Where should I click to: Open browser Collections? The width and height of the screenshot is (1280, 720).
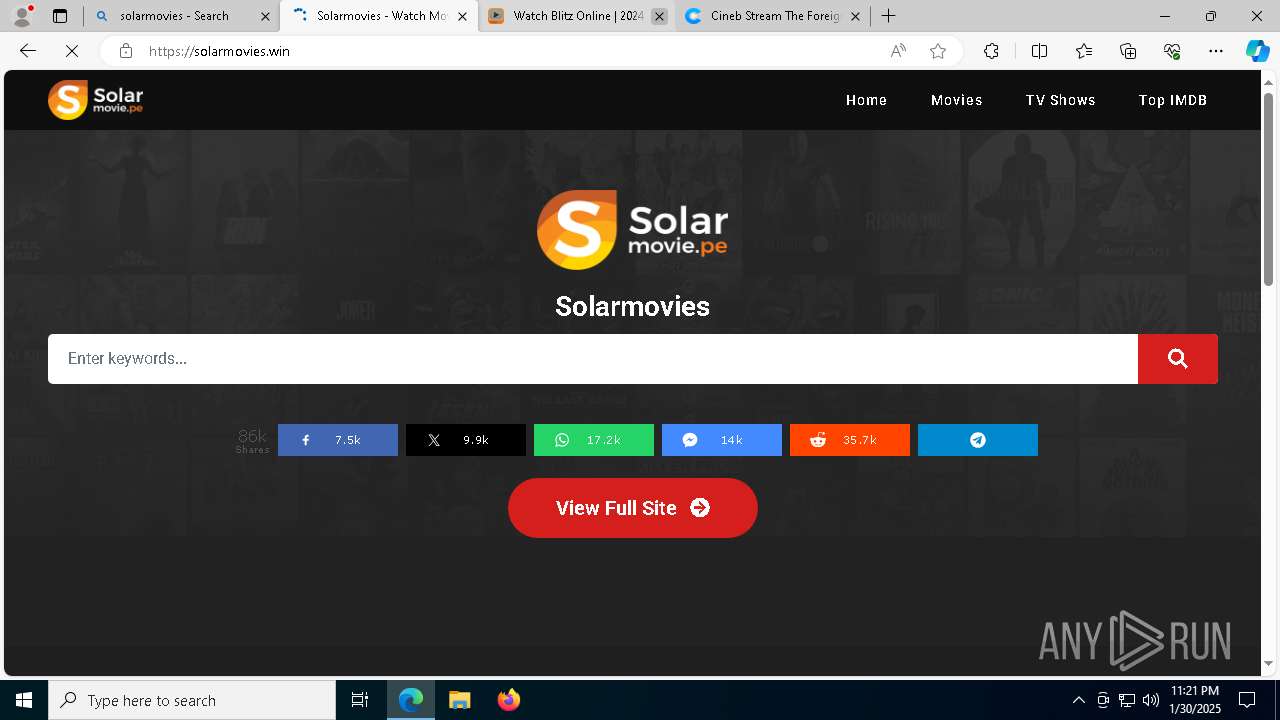[1128, 51]
